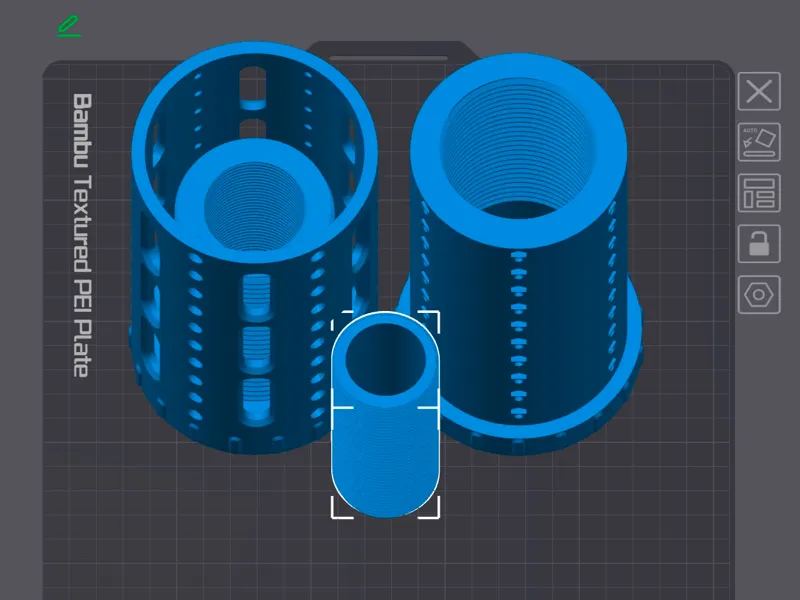Click the auto orient plate icon
Screen dimensions: 800x600
click(759, 142)
